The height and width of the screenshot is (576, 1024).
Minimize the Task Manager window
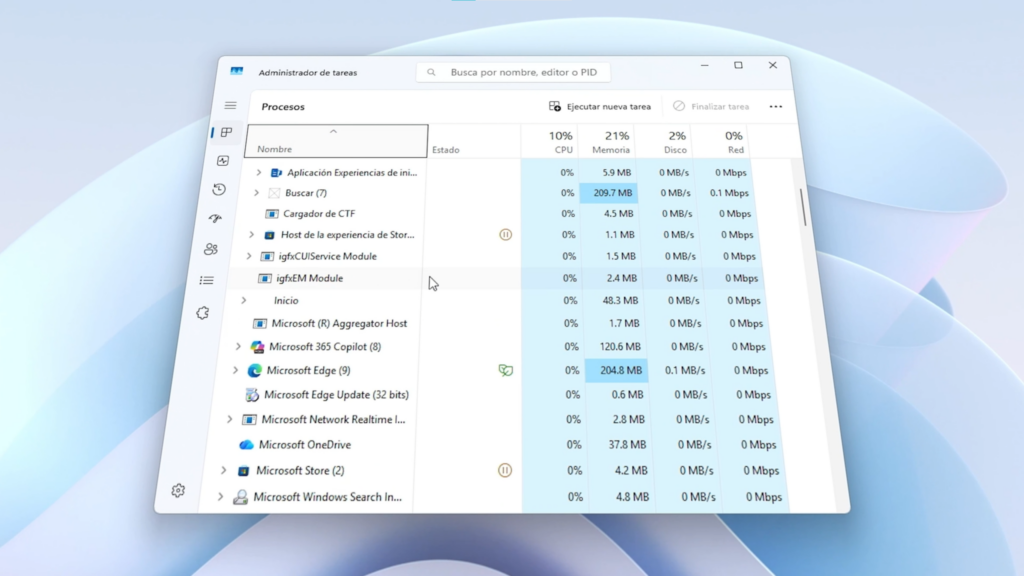pos(705,65)
